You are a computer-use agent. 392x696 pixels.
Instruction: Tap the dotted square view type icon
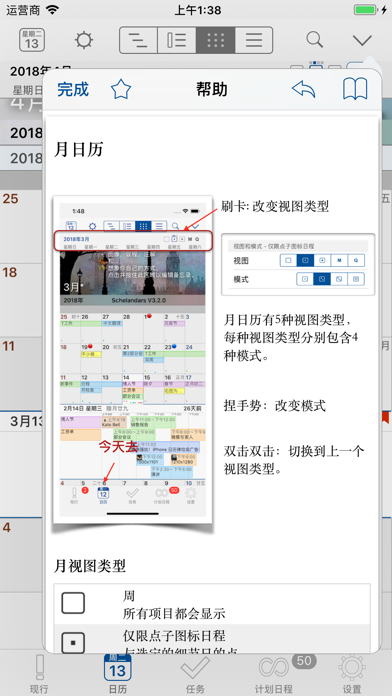pos(73,642)
